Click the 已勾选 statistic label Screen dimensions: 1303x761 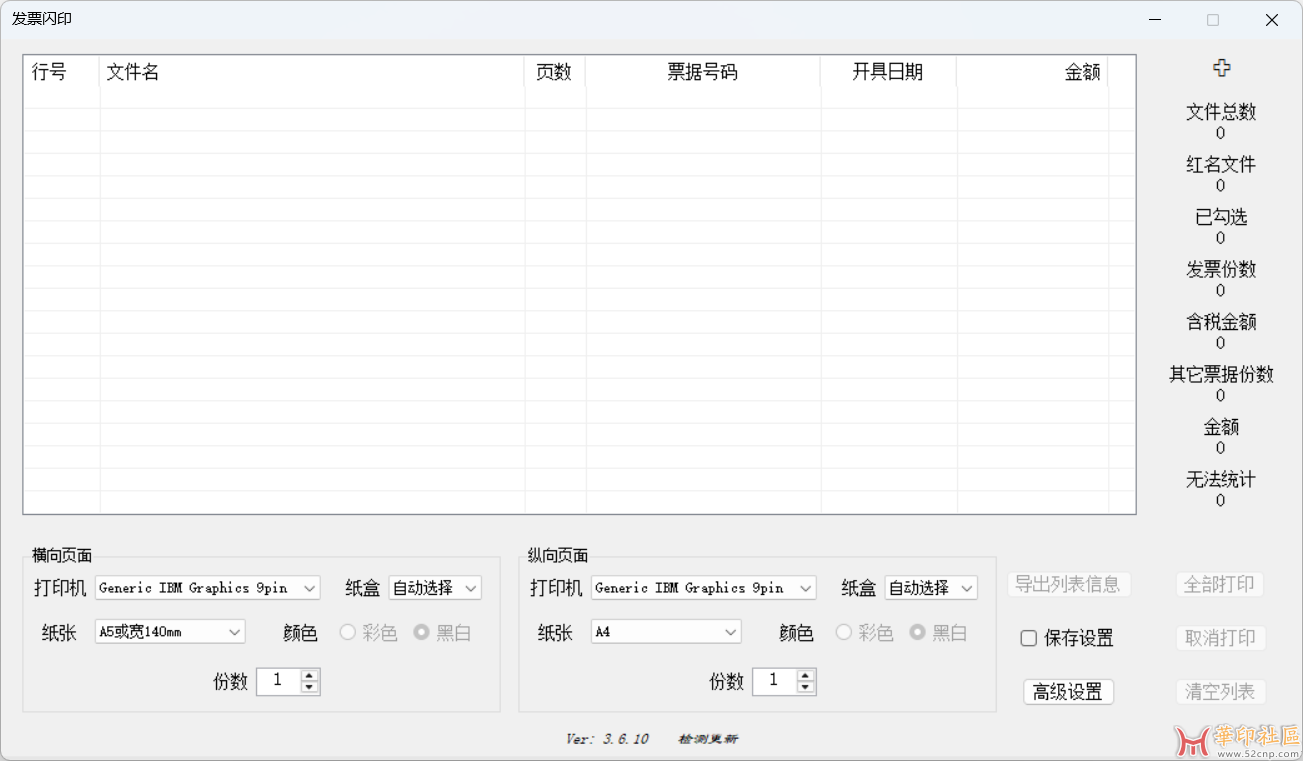tap(1221, 217)
